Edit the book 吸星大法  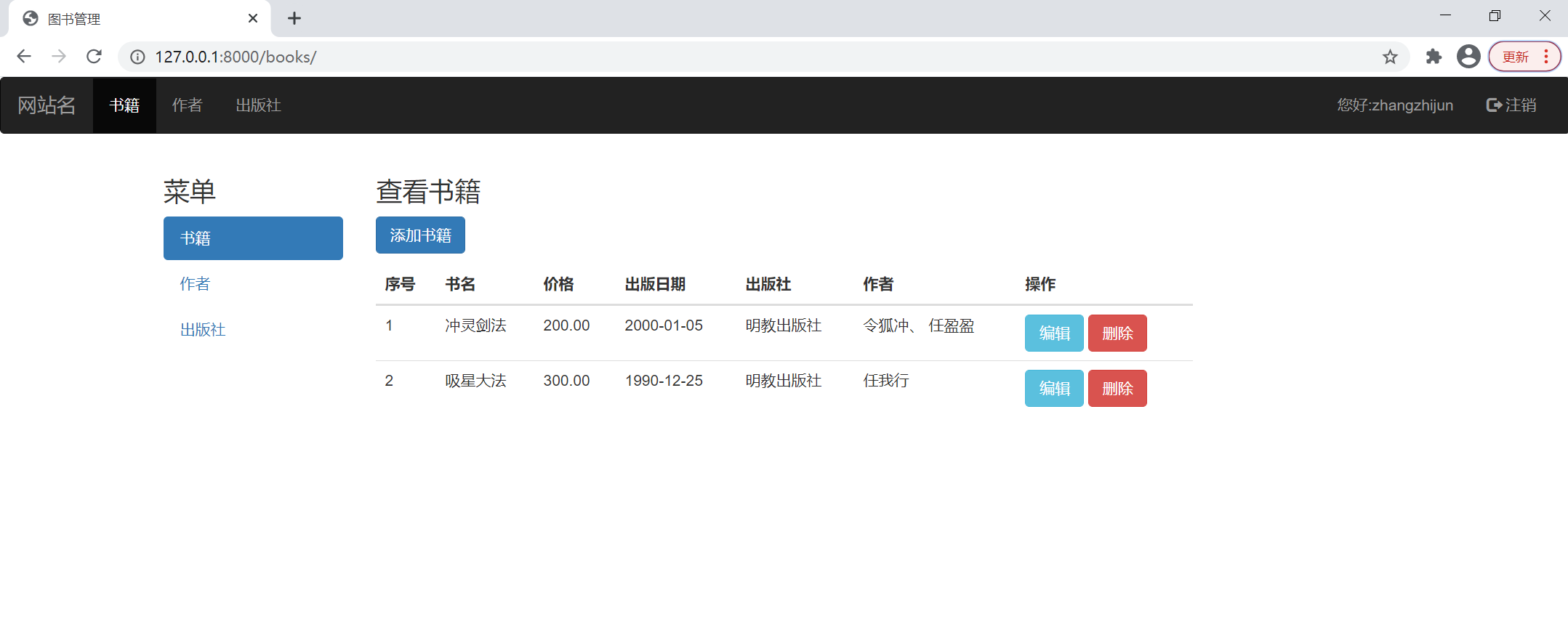1054,389
